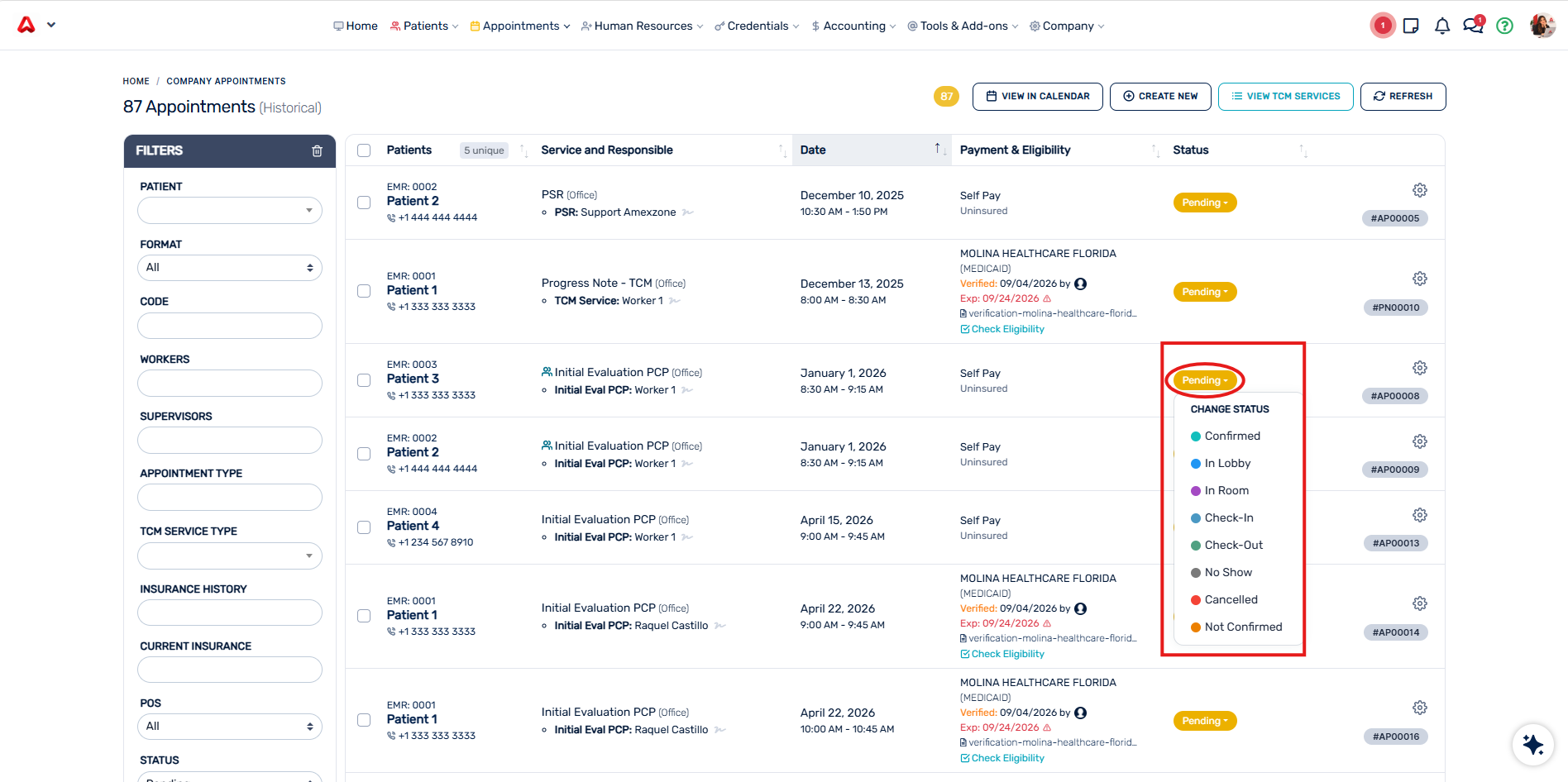Clear filters with the trash icon
The height and width of the screenshot is (782, 1568).
317,150
